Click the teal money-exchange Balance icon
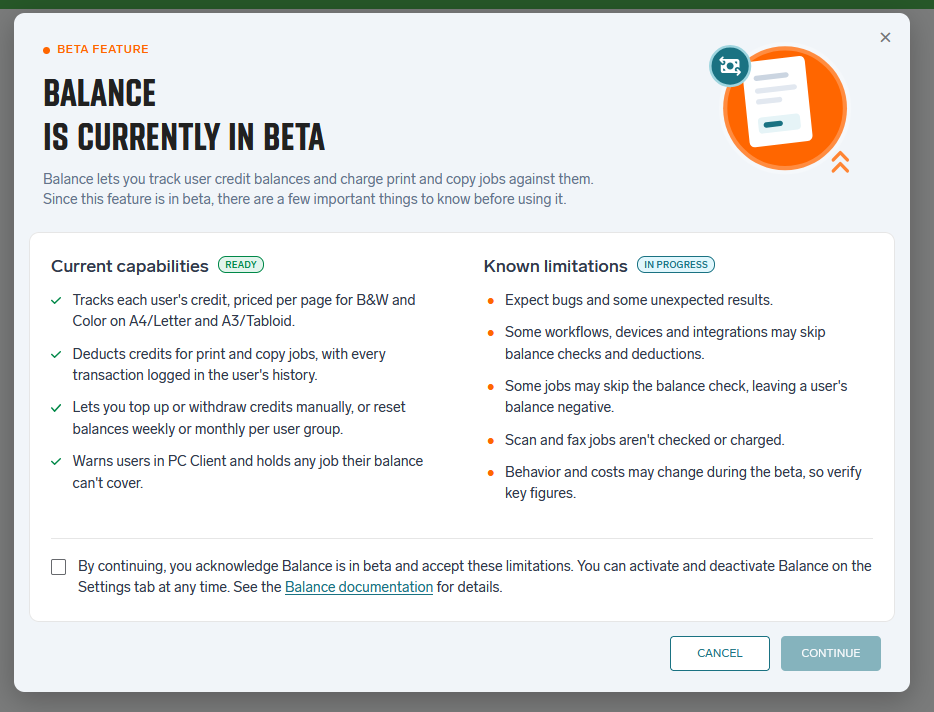The height and width of the screenshot is (712, 934). tap(730, 66)
